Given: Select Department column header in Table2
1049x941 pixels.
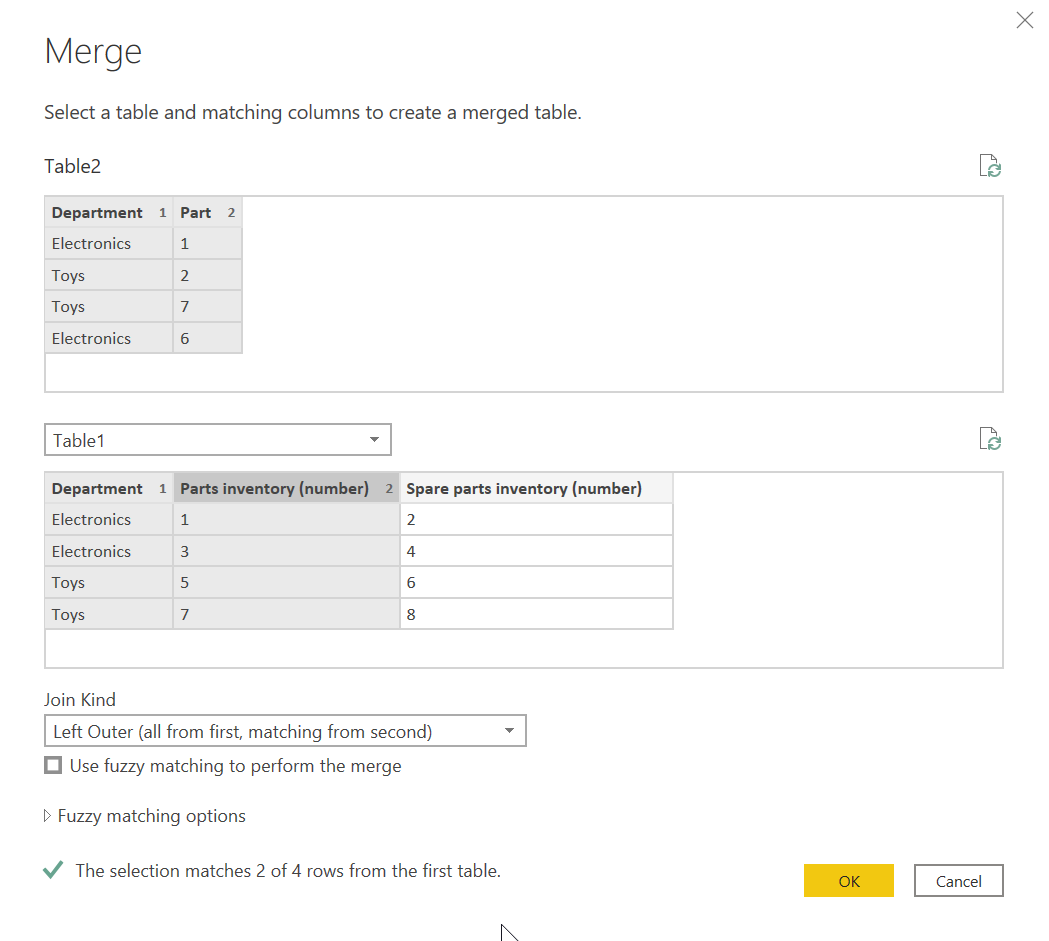Looking at the screenshot, I should click(108, 213).
